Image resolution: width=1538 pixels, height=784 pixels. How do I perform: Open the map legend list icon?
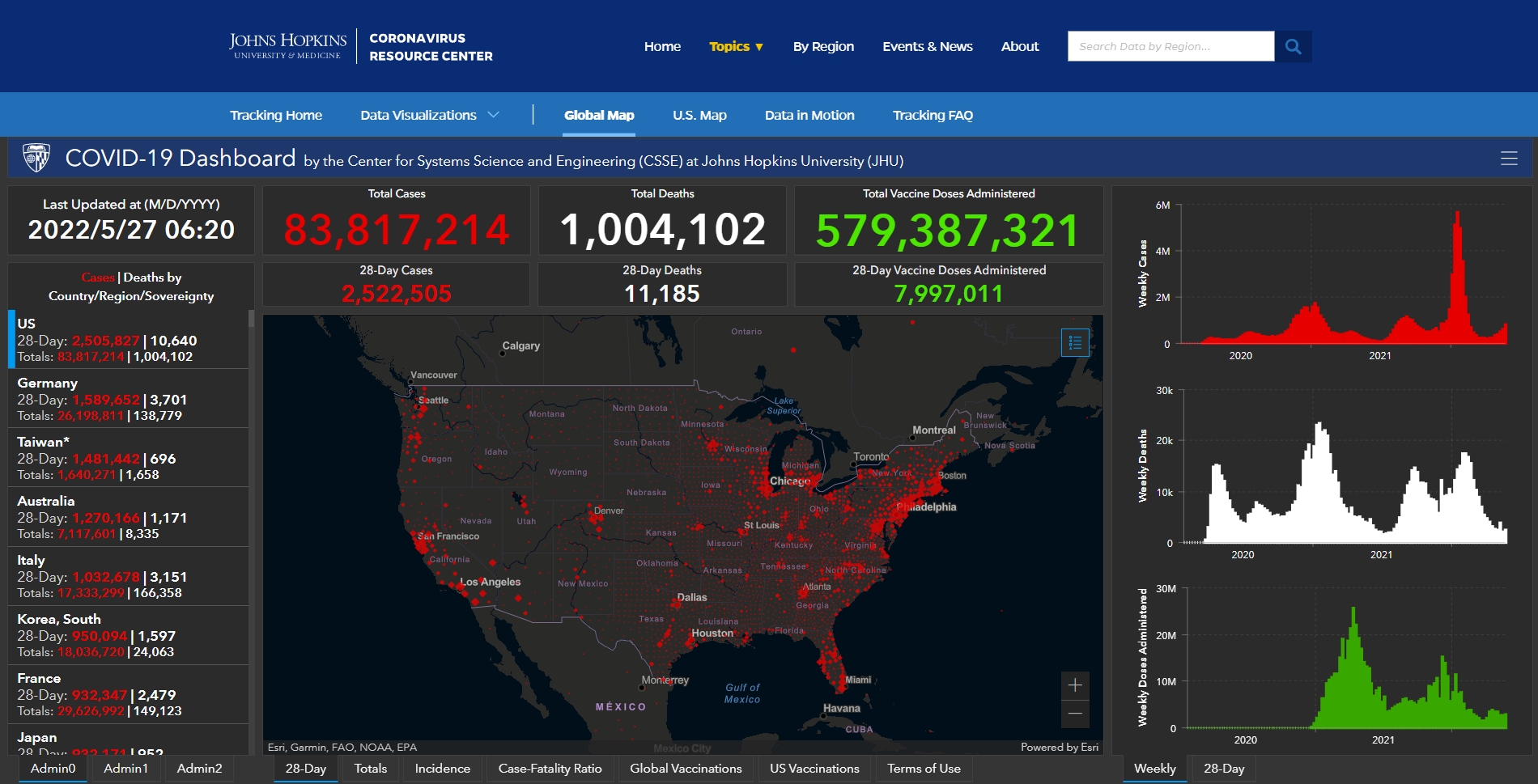click(x=1075, y=342)
